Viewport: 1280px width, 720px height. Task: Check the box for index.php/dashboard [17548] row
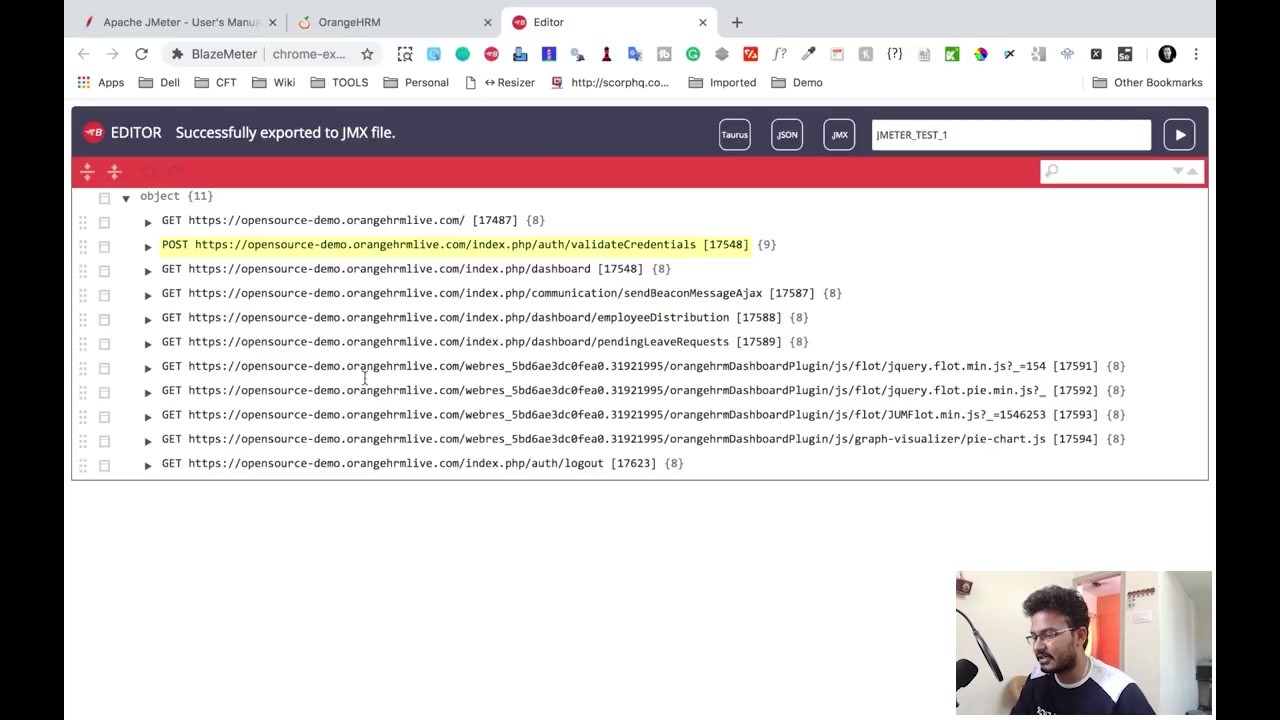click(x=104, y=271)
